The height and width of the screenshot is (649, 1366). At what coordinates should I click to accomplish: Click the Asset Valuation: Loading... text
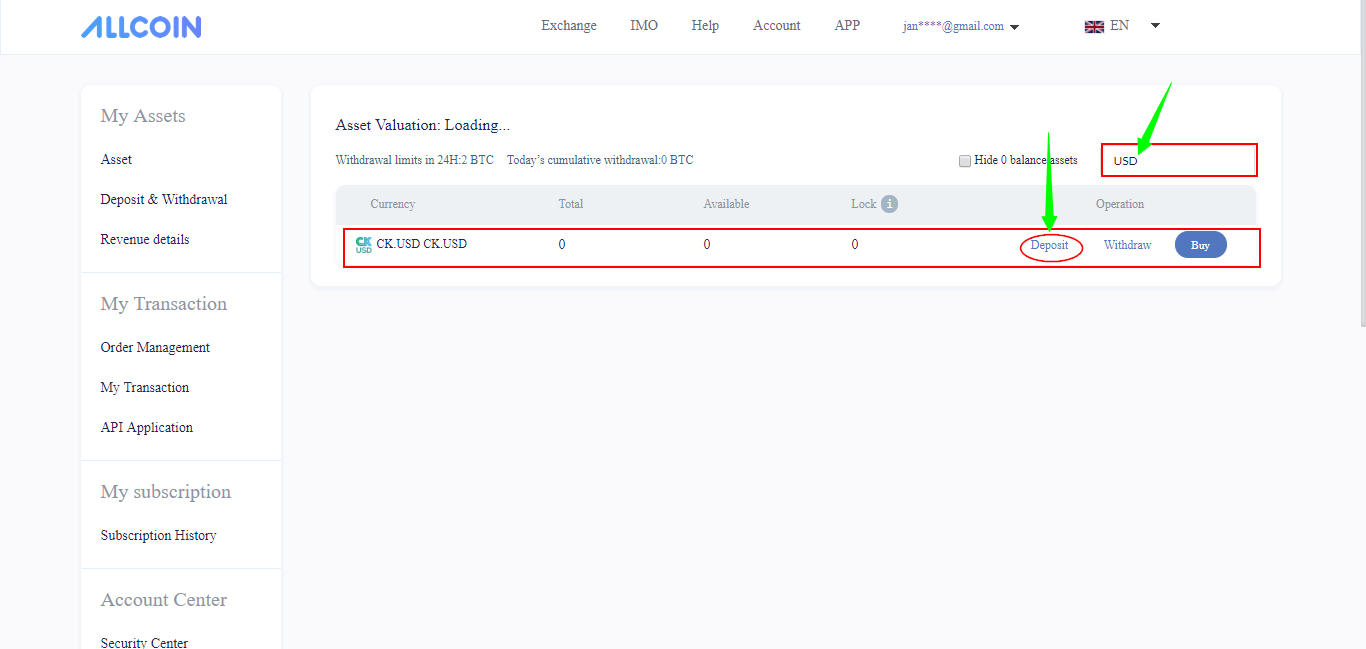(x=423, y=125)
